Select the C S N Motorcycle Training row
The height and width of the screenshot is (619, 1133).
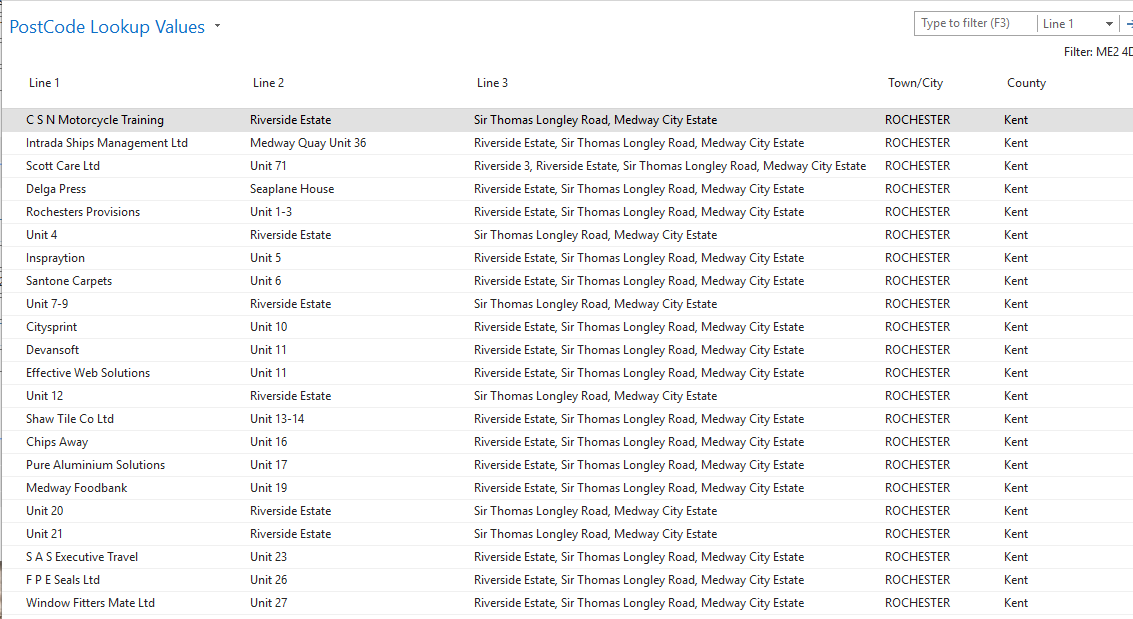click(566, 120)
